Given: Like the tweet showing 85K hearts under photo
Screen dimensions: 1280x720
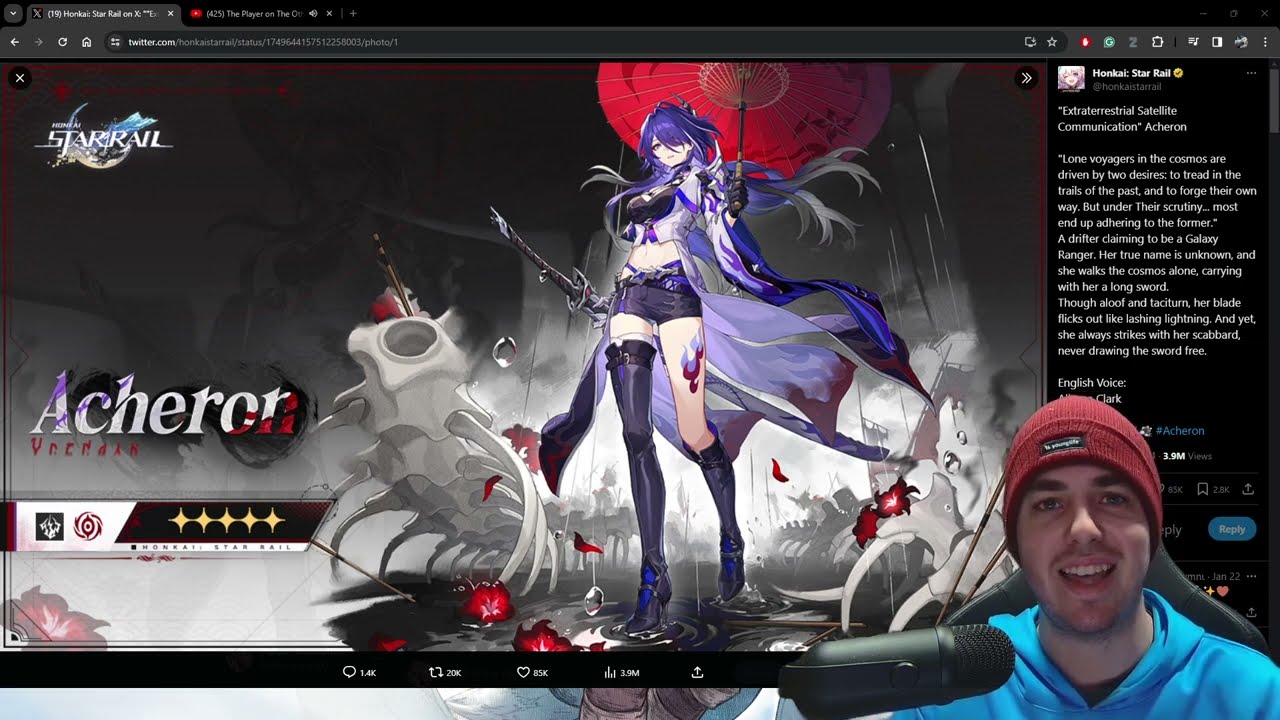Looking at the screenshot, I should pyautogui.click(x=532, y=672).
